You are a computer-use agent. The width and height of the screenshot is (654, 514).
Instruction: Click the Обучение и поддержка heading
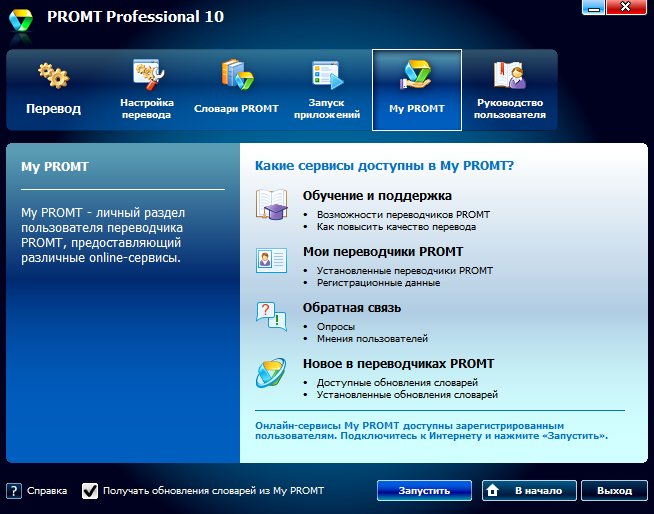(377, 196)
